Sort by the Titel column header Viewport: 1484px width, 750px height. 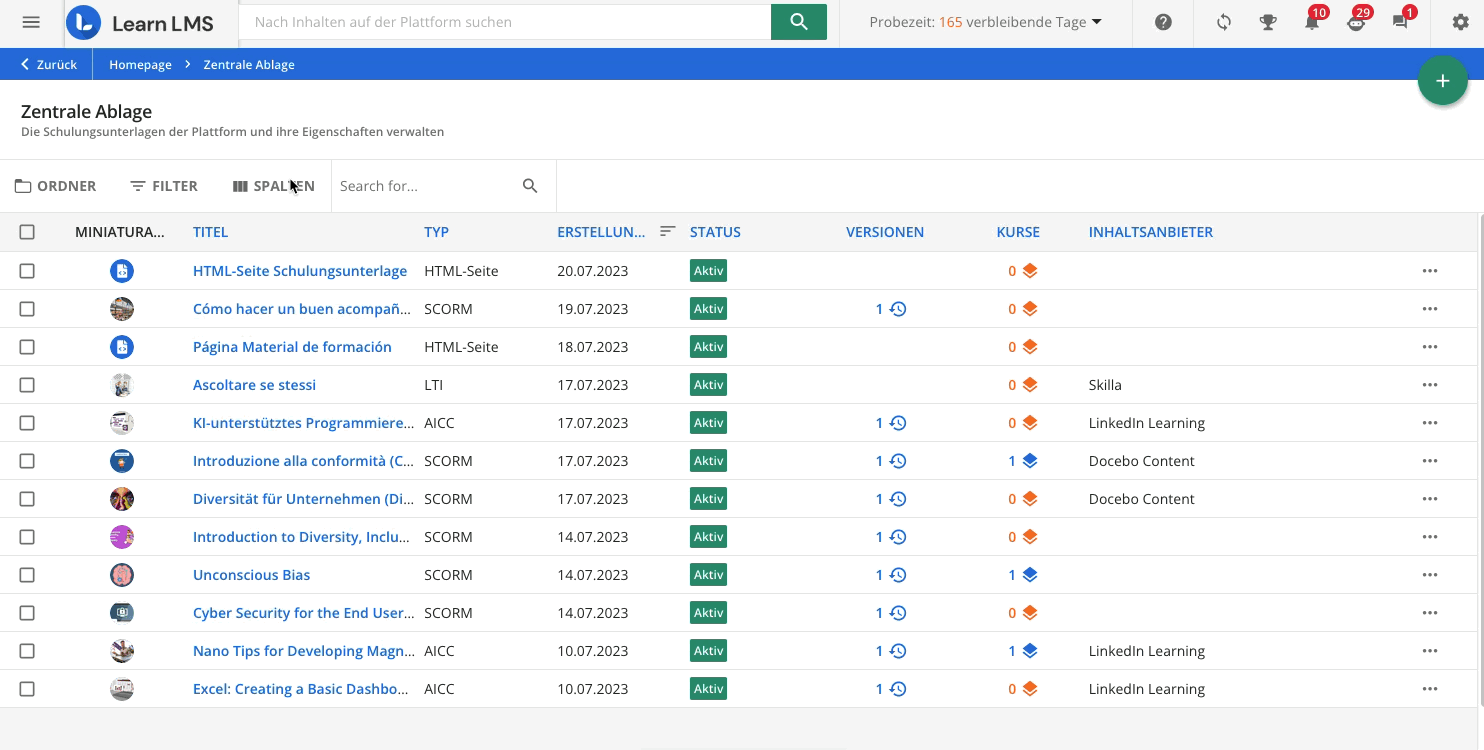click(x=210, y=232)
